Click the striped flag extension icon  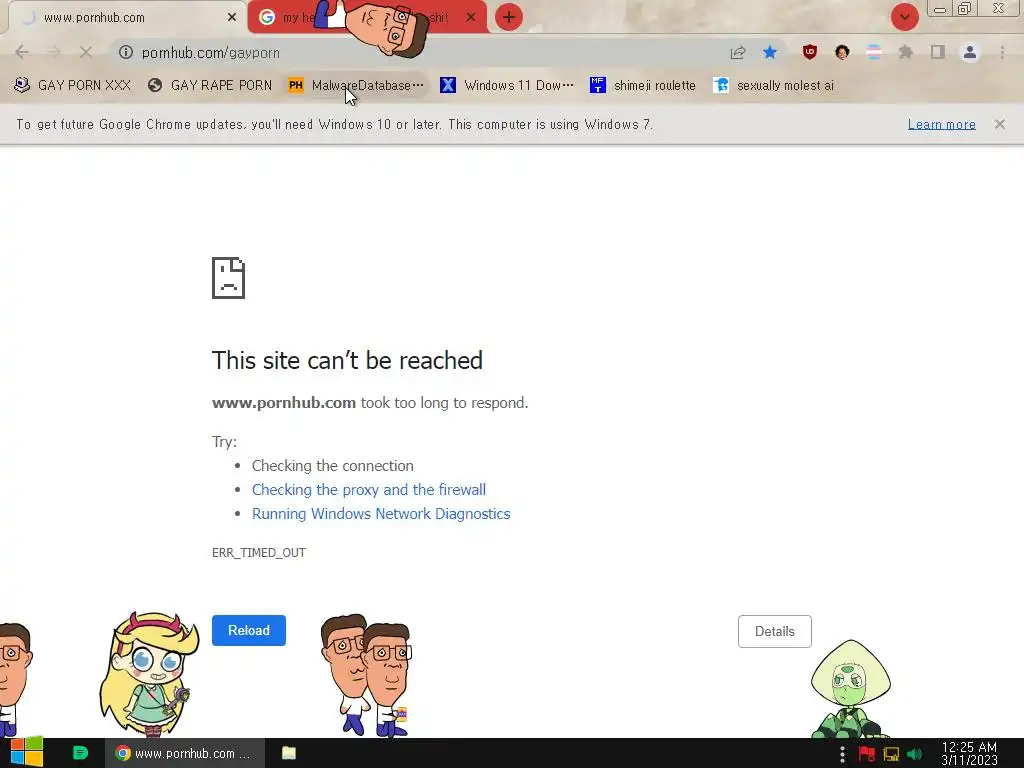pyautogui.click(x=874, y=52)
